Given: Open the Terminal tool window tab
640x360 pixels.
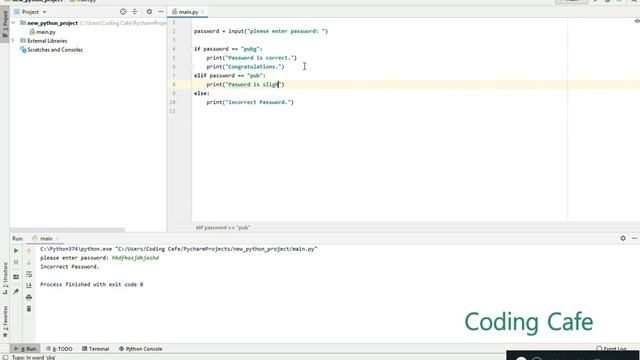Looking at the screenshot, I should 96,349.
